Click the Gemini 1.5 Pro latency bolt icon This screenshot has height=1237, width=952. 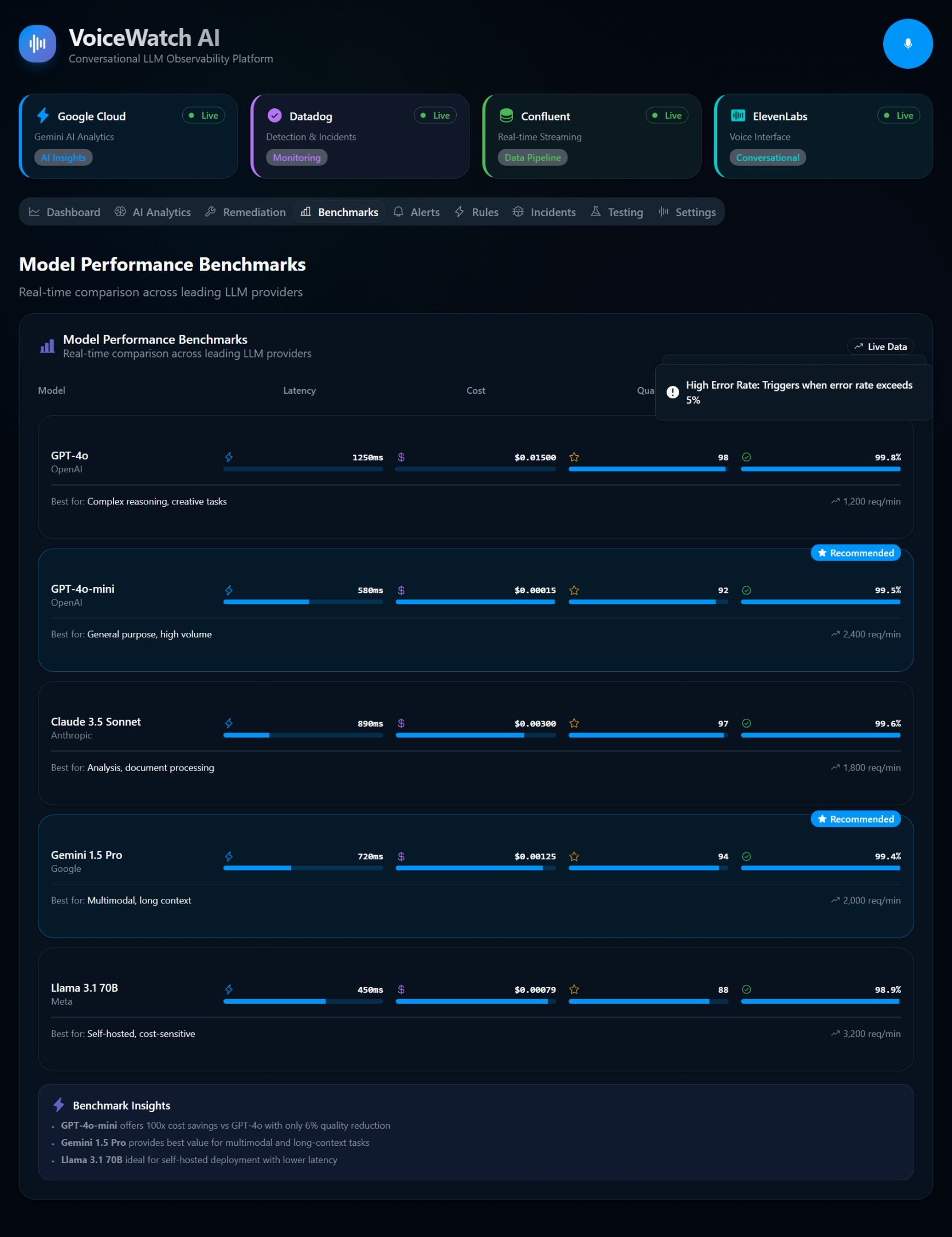(x=229, y=856)
